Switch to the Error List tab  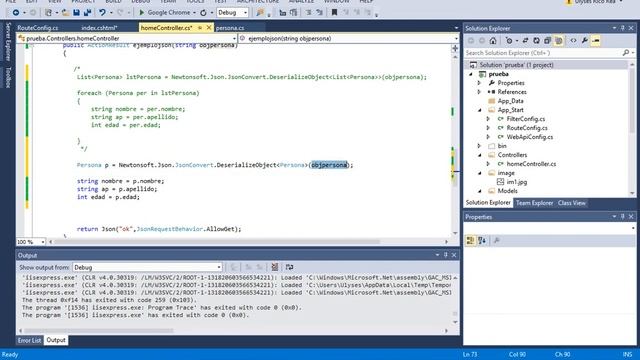pyautogui.click(x=29, y=340)
